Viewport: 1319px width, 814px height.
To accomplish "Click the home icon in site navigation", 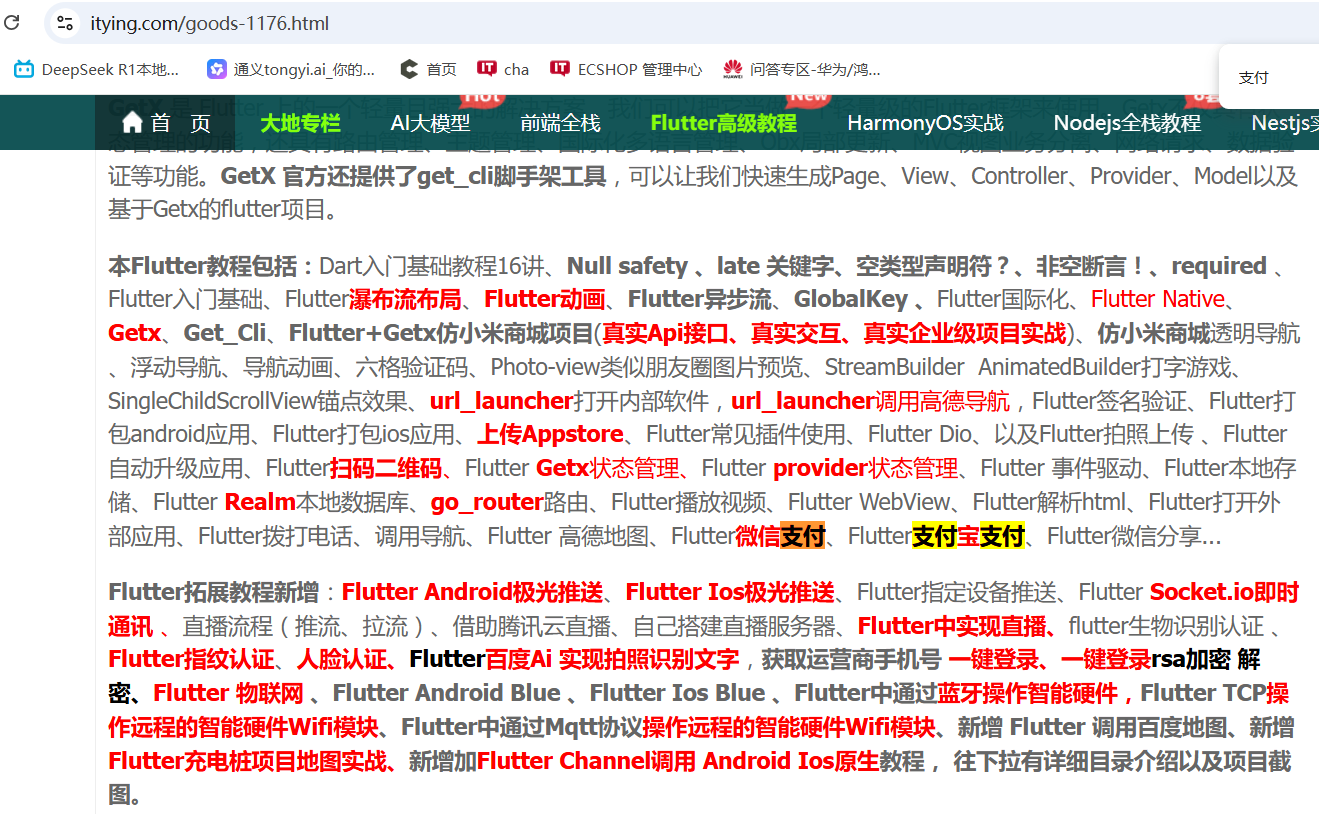I will [x=132, y=122].
